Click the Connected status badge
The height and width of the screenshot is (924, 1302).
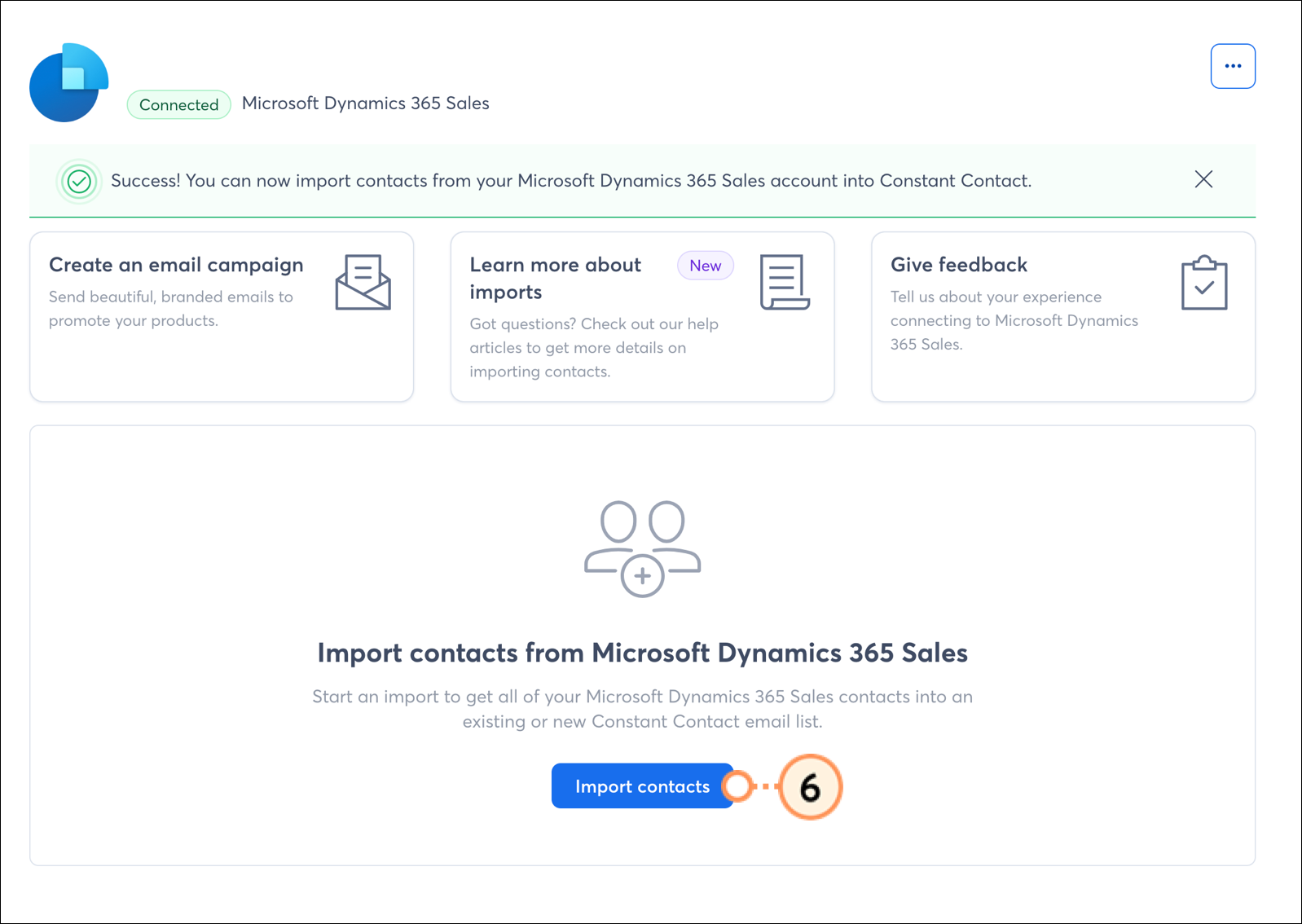[x=178, y=104]
